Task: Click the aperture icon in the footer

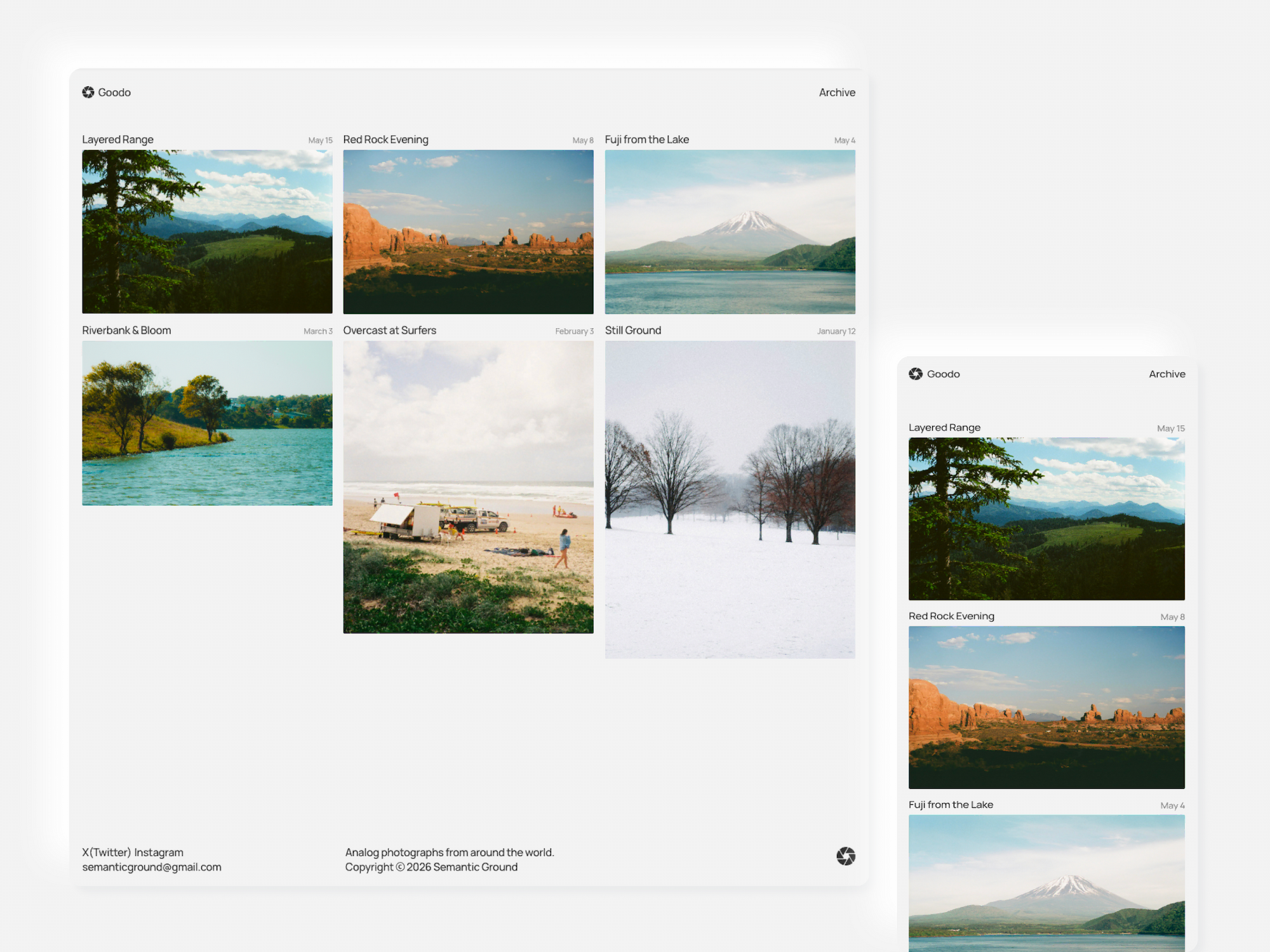Action: point(846,856)
